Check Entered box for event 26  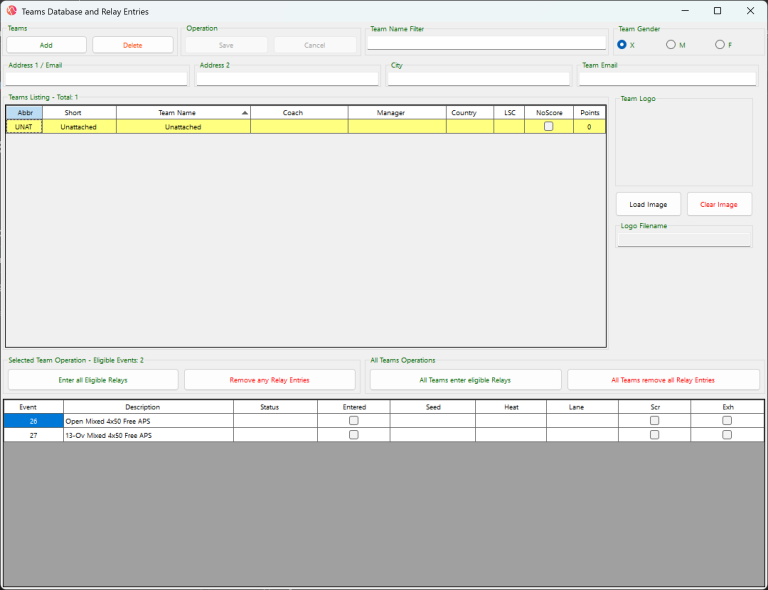coord(354,421)
